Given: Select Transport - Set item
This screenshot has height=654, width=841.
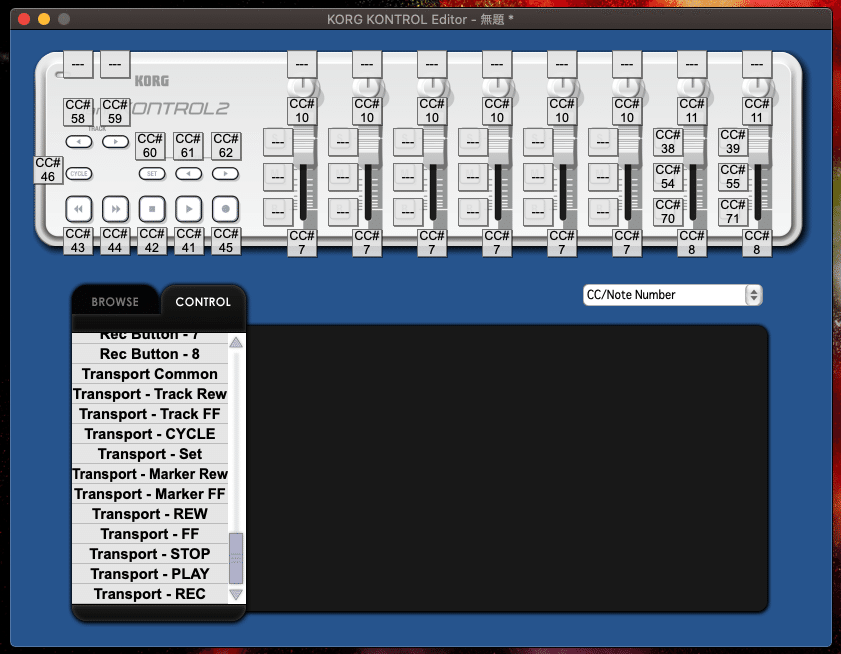Looking at the screenshot, I should (150, 454).
